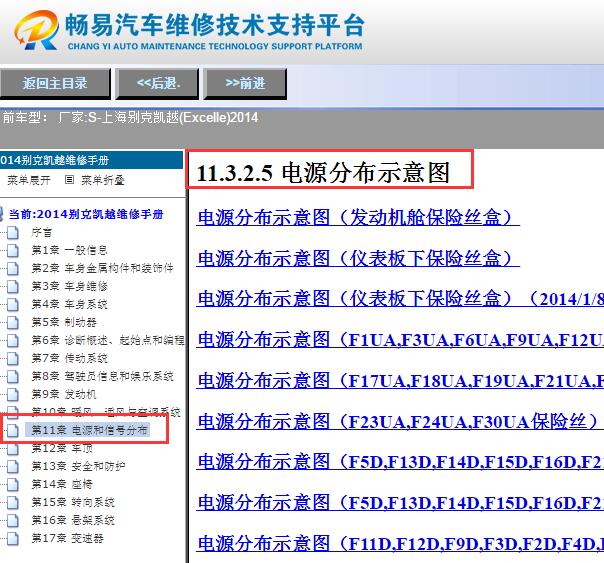
Task: Click the page icon next to 第2章
Action: point(13,268)
